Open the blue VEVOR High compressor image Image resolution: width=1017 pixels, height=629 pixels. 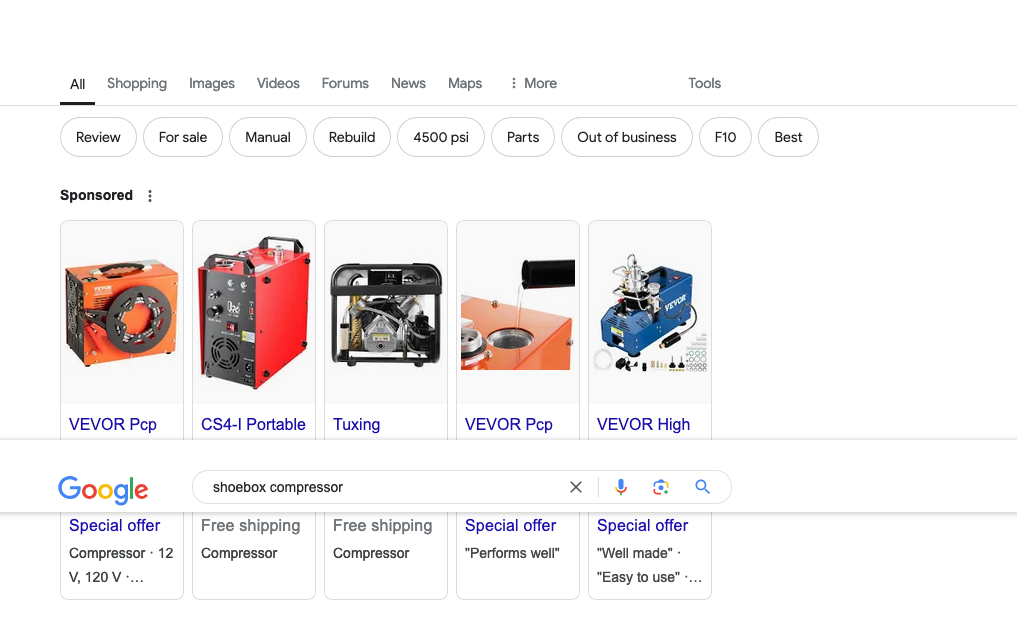[x=650, y=313]
